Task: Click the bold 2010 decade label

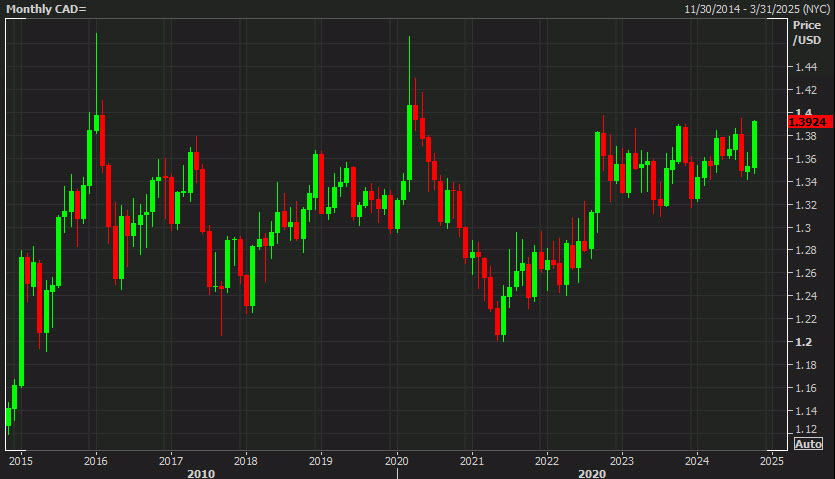Action: (201, 474)
